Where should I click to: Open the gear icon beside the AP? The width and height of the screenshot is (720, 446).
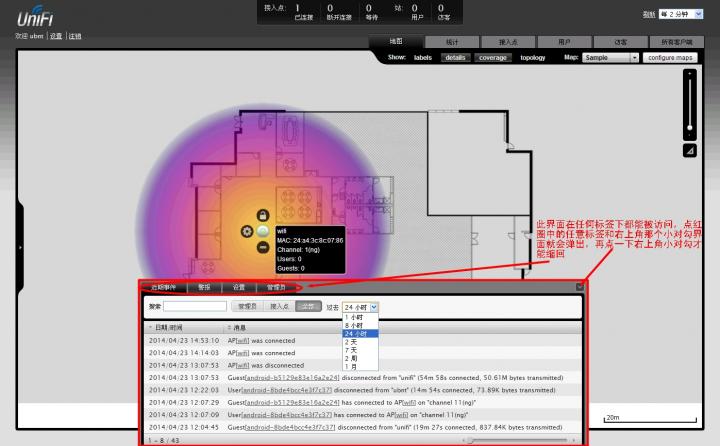click(247, 231)
